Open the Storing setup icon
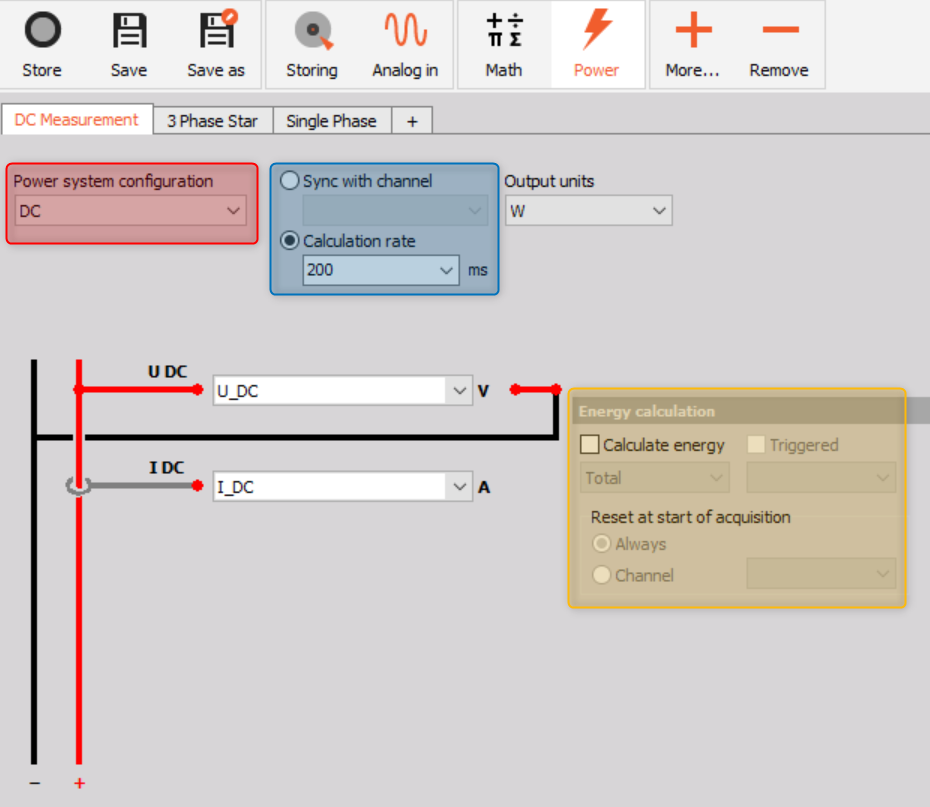 pyautogui.click(x=313, y=30)
